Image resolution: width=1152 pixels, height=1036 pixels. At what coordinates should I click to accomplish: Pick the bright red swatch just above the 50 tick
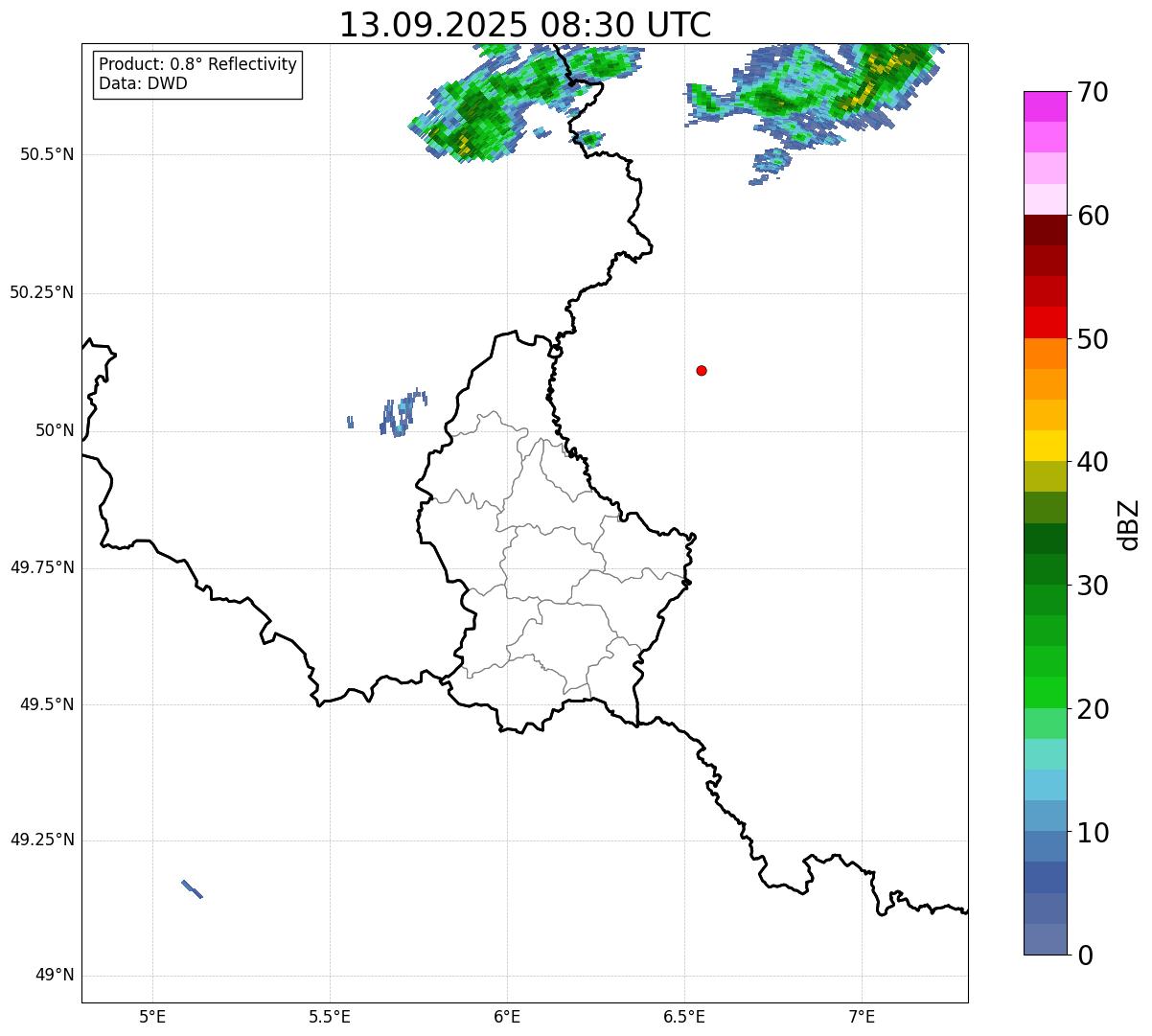pos(1046,323)
